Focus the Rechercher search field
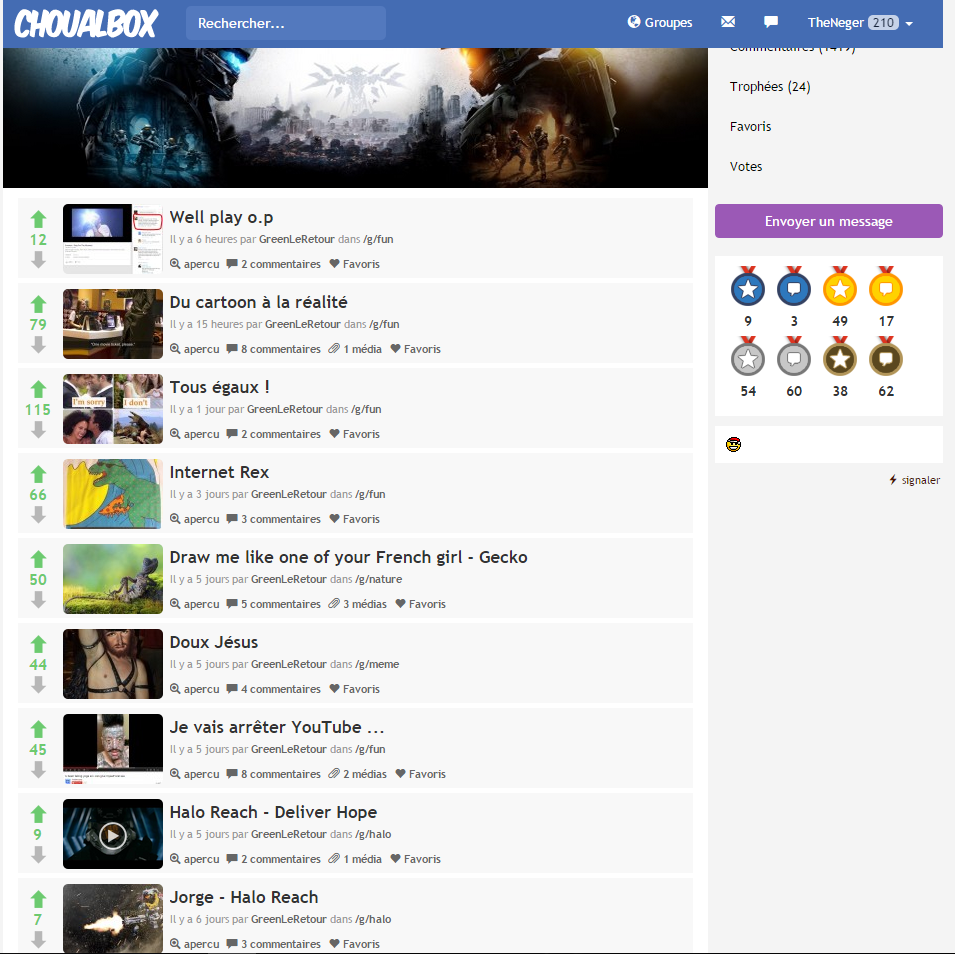Viewport: 955px width, 954px height. (285, 23)
